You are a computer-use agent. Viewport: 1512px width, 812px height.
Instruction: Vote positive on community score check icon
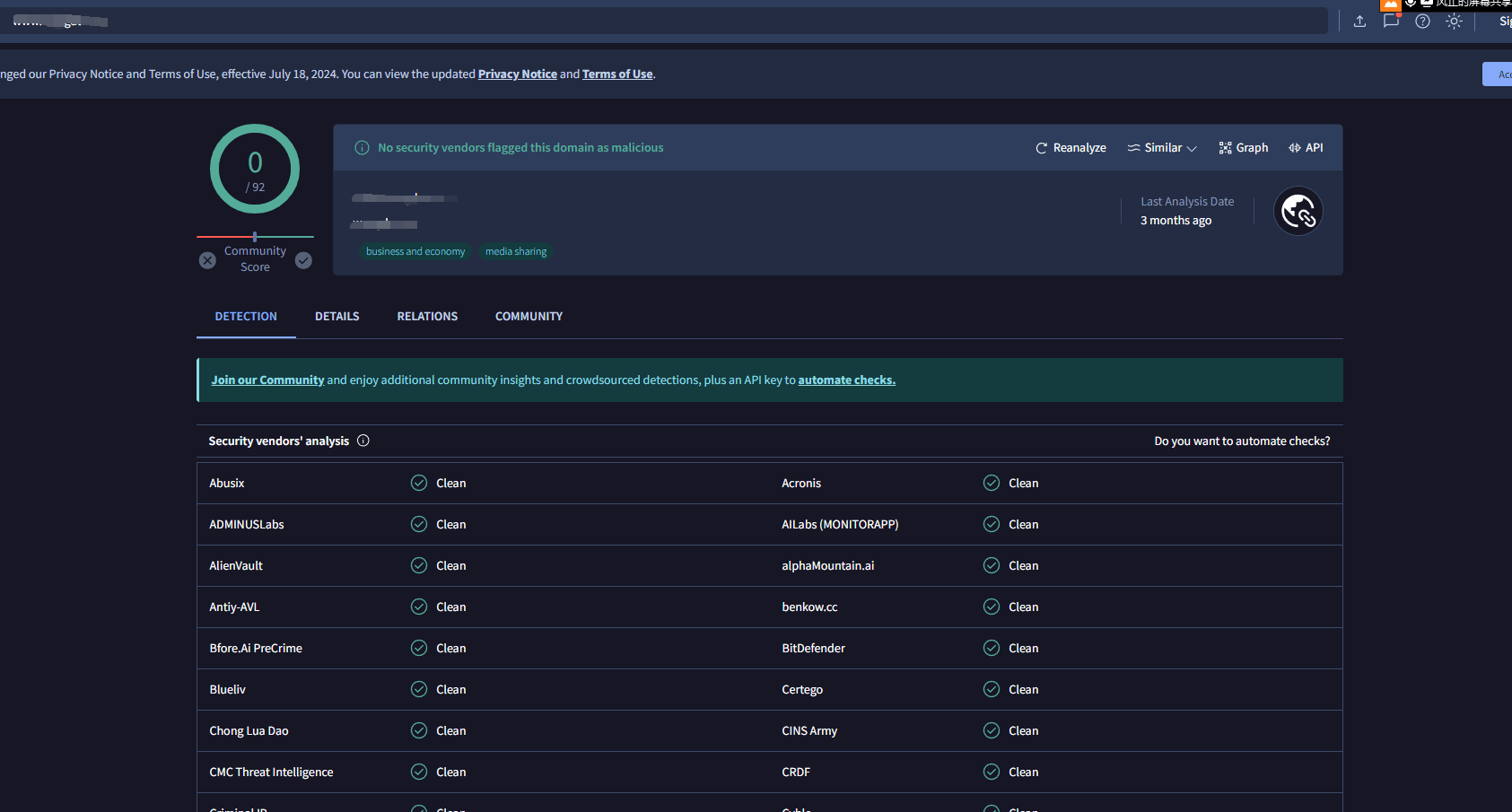[303, 260]
